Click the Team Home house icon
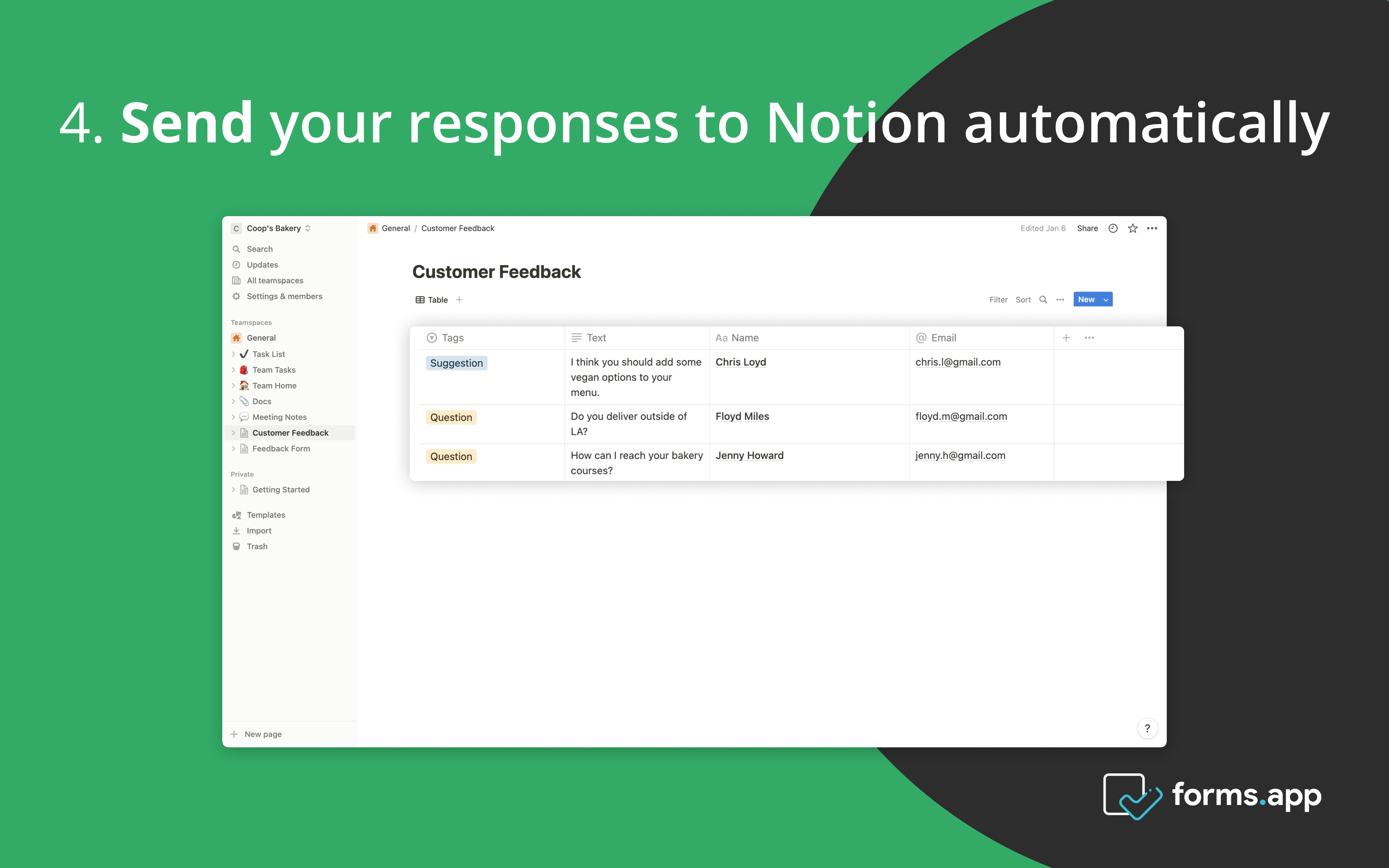 244,385
